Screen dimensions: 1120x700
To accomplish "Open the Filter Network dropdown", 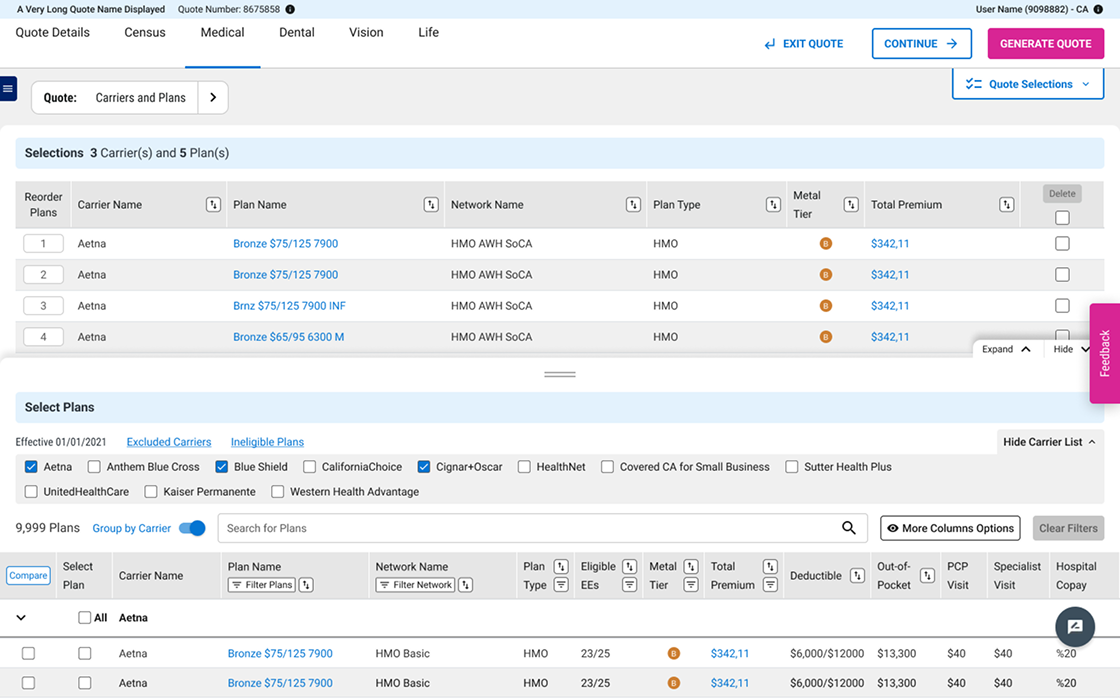I will click(415, 584).
